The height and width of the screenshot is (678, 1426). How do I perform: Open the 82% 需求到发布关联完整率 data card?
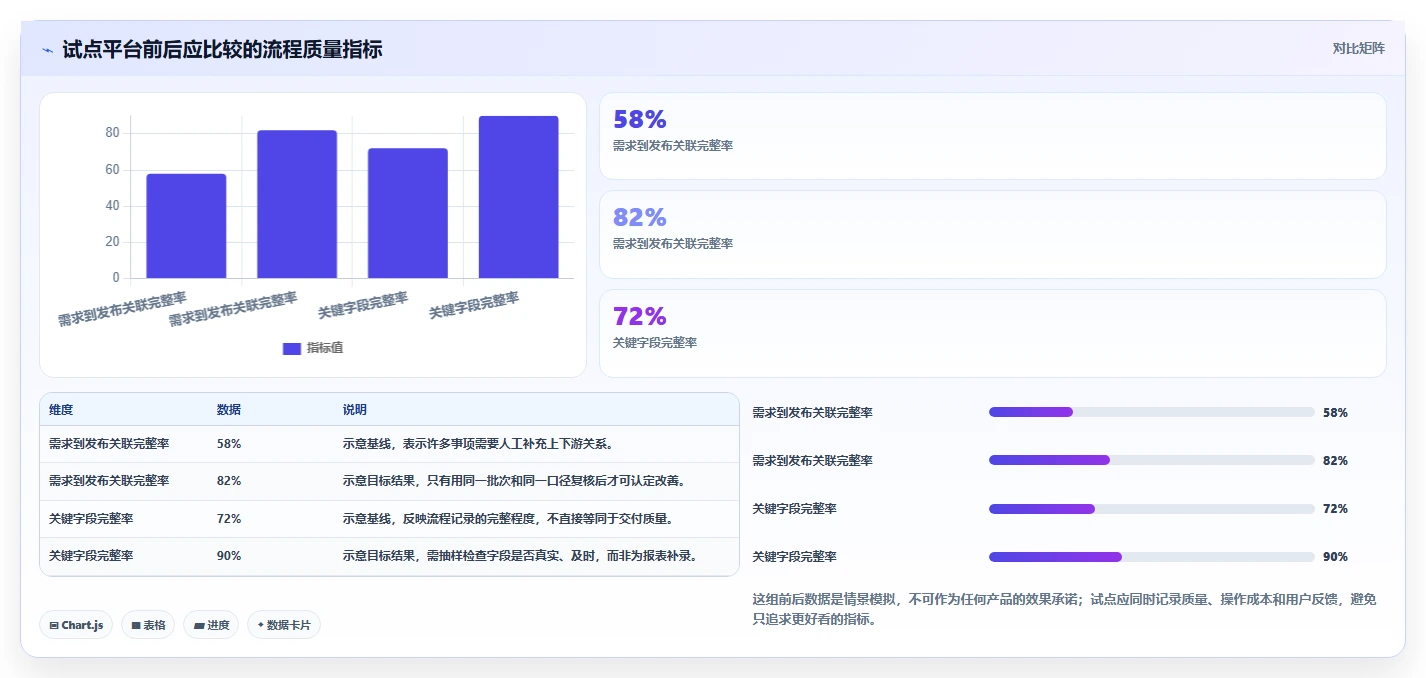click(992, 234)
